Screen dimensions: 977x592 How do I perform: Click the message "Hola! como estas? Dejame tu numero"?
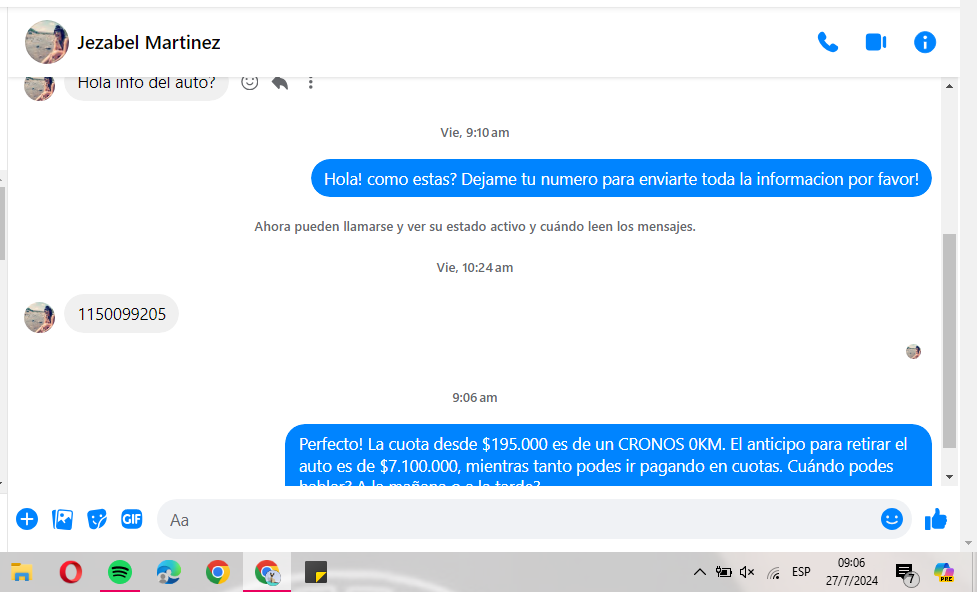621,179
